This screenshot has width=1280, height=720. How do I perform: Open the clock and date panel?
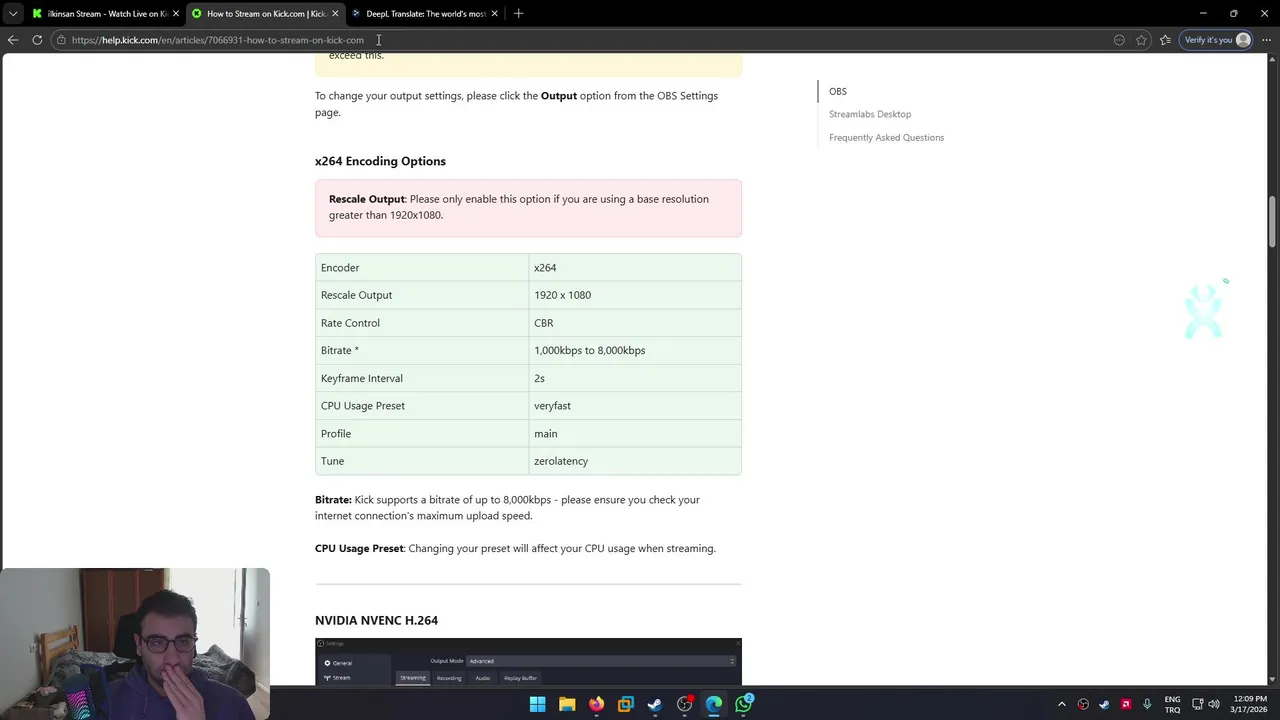(x=1250, y=704)
